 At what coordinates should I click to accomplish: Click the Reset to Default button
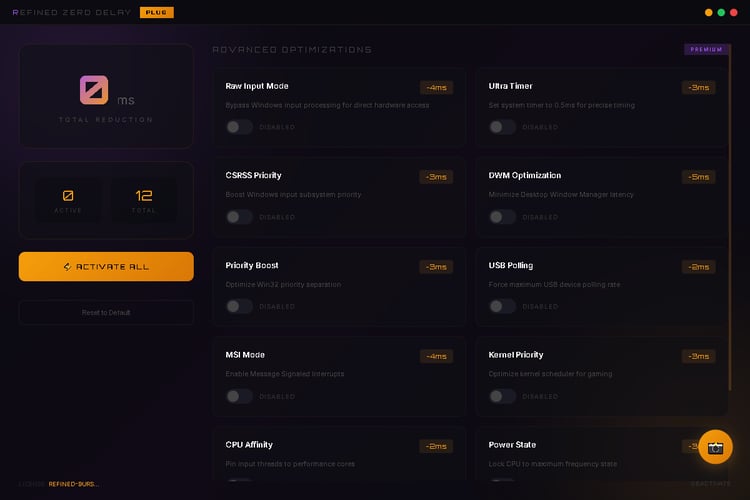tap(106, 312)
